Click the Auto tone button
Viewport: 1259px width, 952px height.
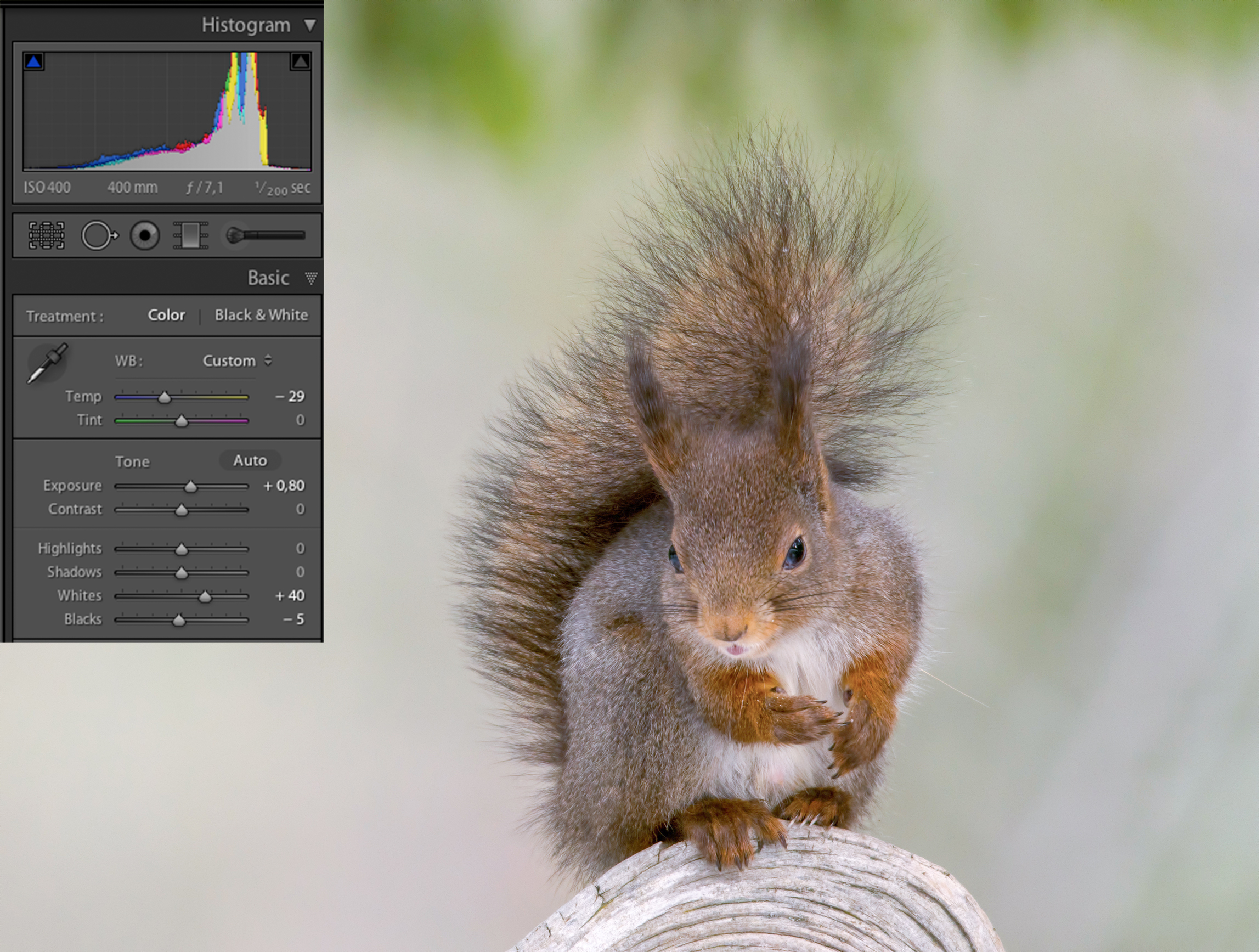250,460
